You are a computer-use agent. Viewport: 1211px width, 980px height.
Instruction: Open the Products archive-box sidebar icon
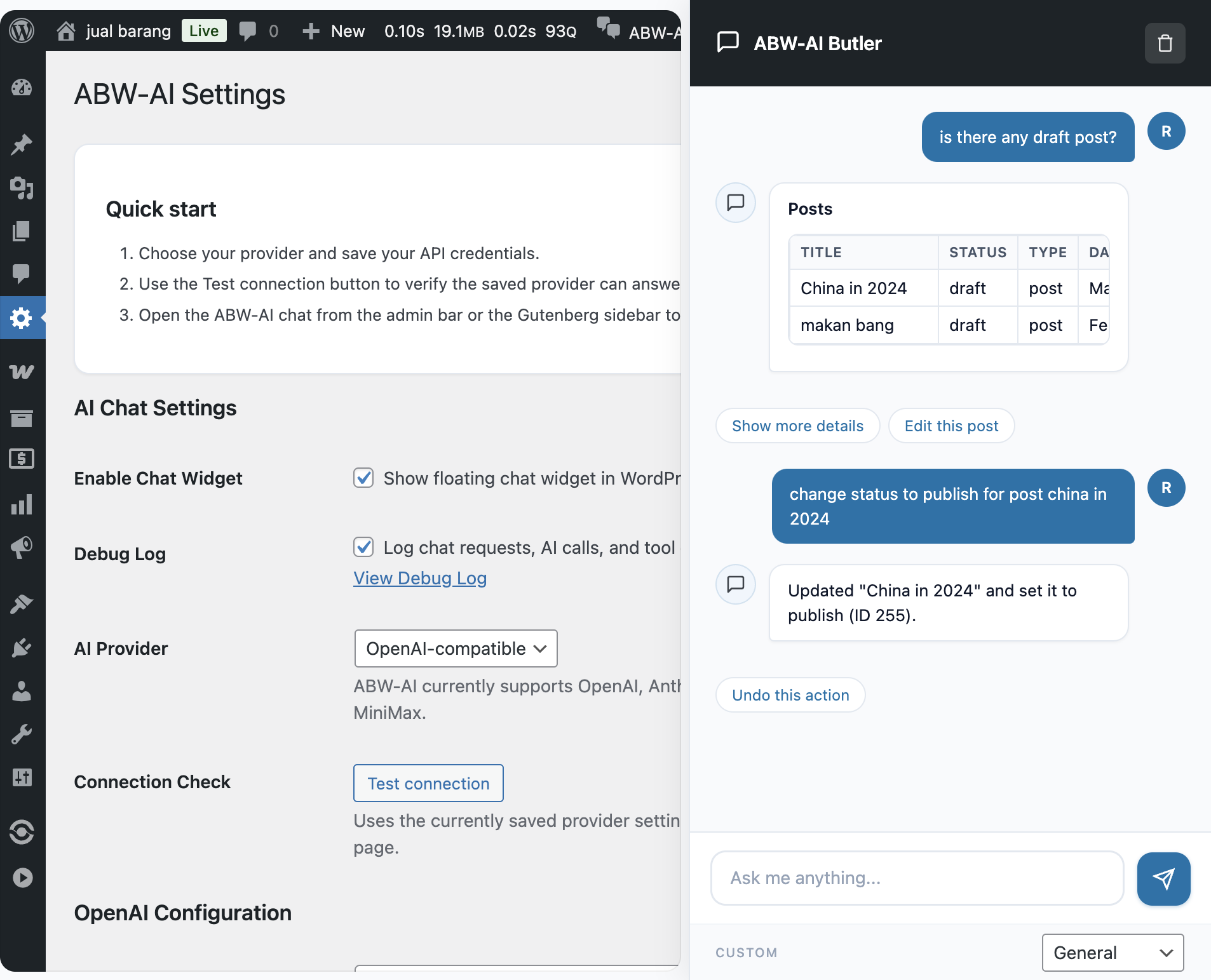tap(22, 418)
